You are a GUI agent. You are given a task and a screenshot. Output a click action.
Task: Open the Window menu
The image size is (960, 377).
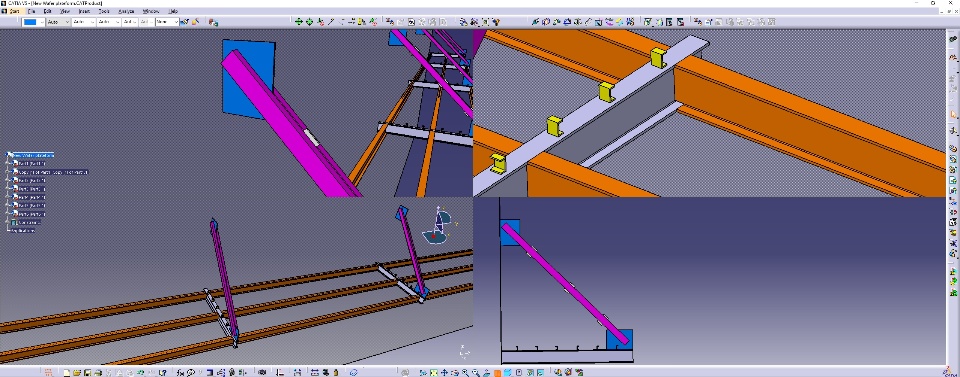151,11
